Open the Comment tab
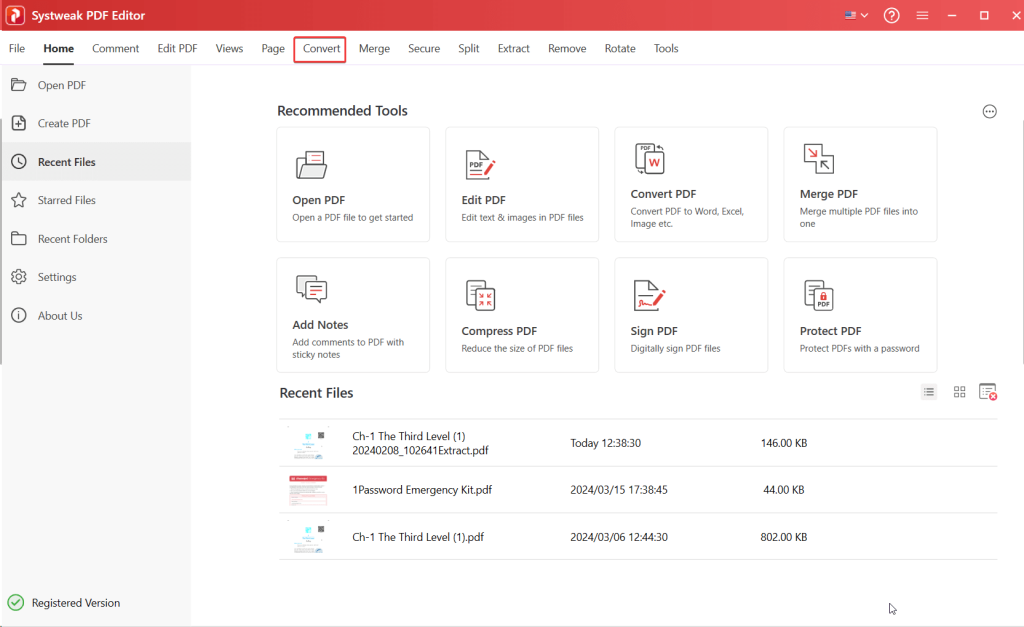The height and width of the screenshot is (627, 1024). click(x=116, y=48)
